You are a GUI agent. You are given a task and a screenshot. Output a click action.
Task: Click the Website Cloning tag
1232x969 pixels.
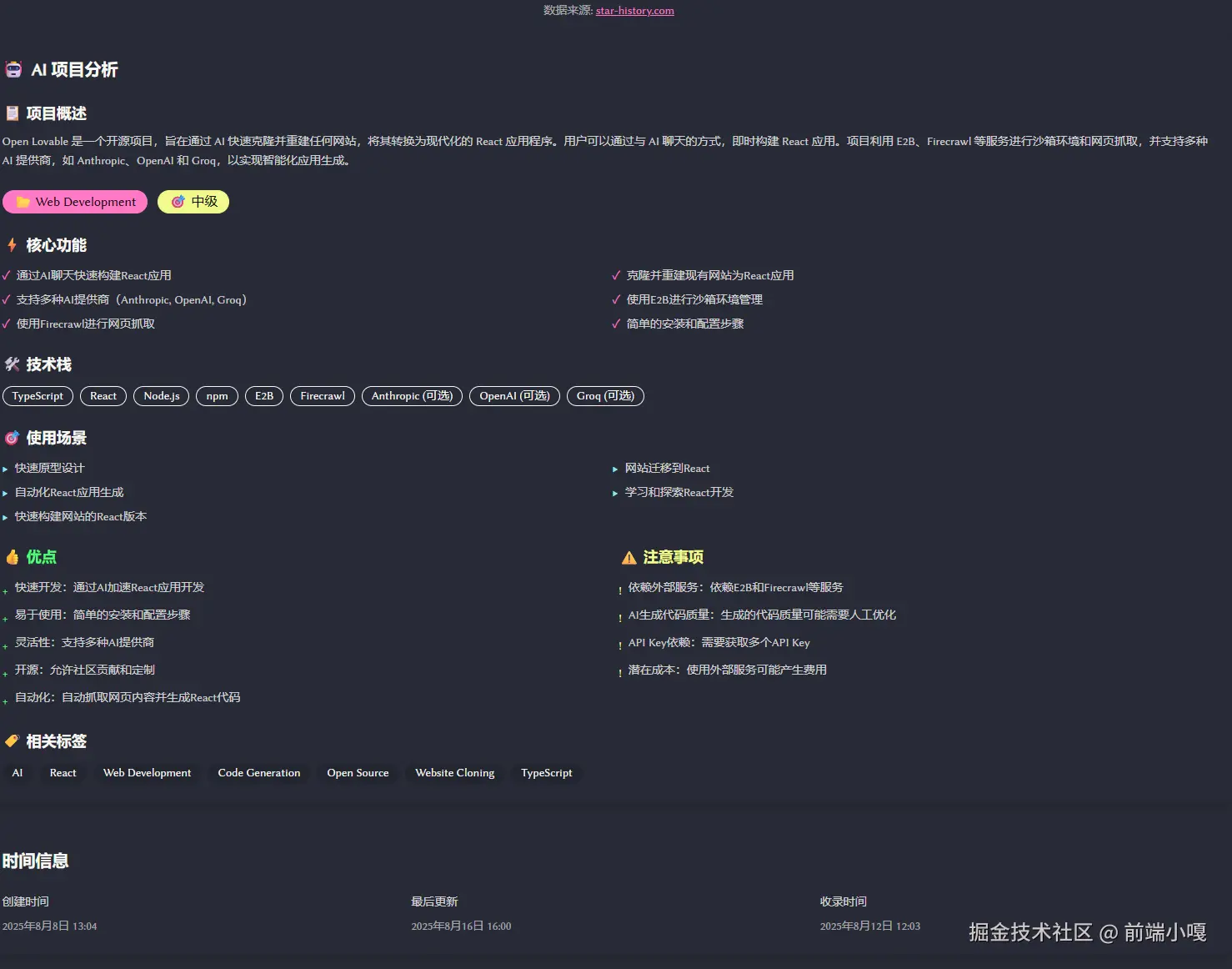click(455, 773)
